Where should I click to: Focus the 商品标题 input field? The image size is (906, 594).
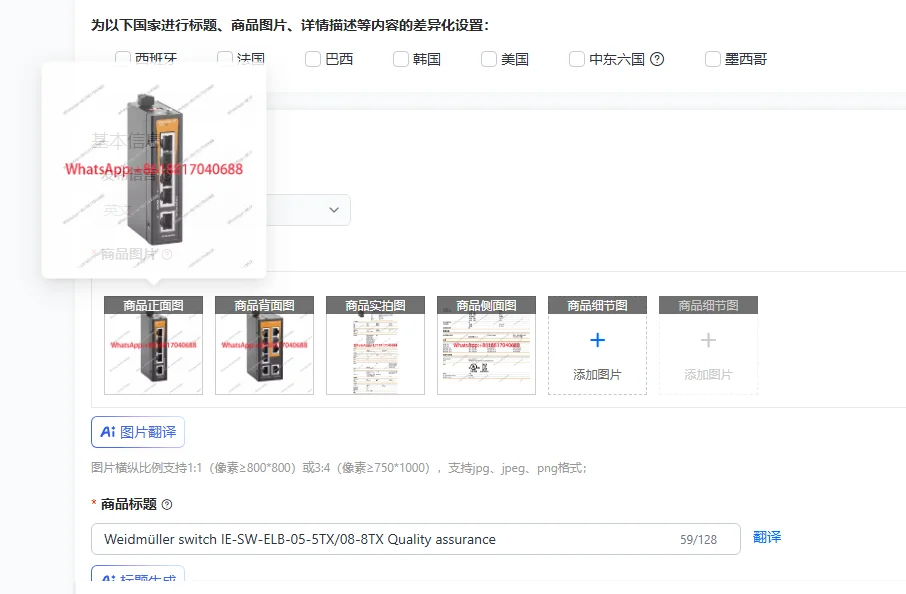[415, 539]
